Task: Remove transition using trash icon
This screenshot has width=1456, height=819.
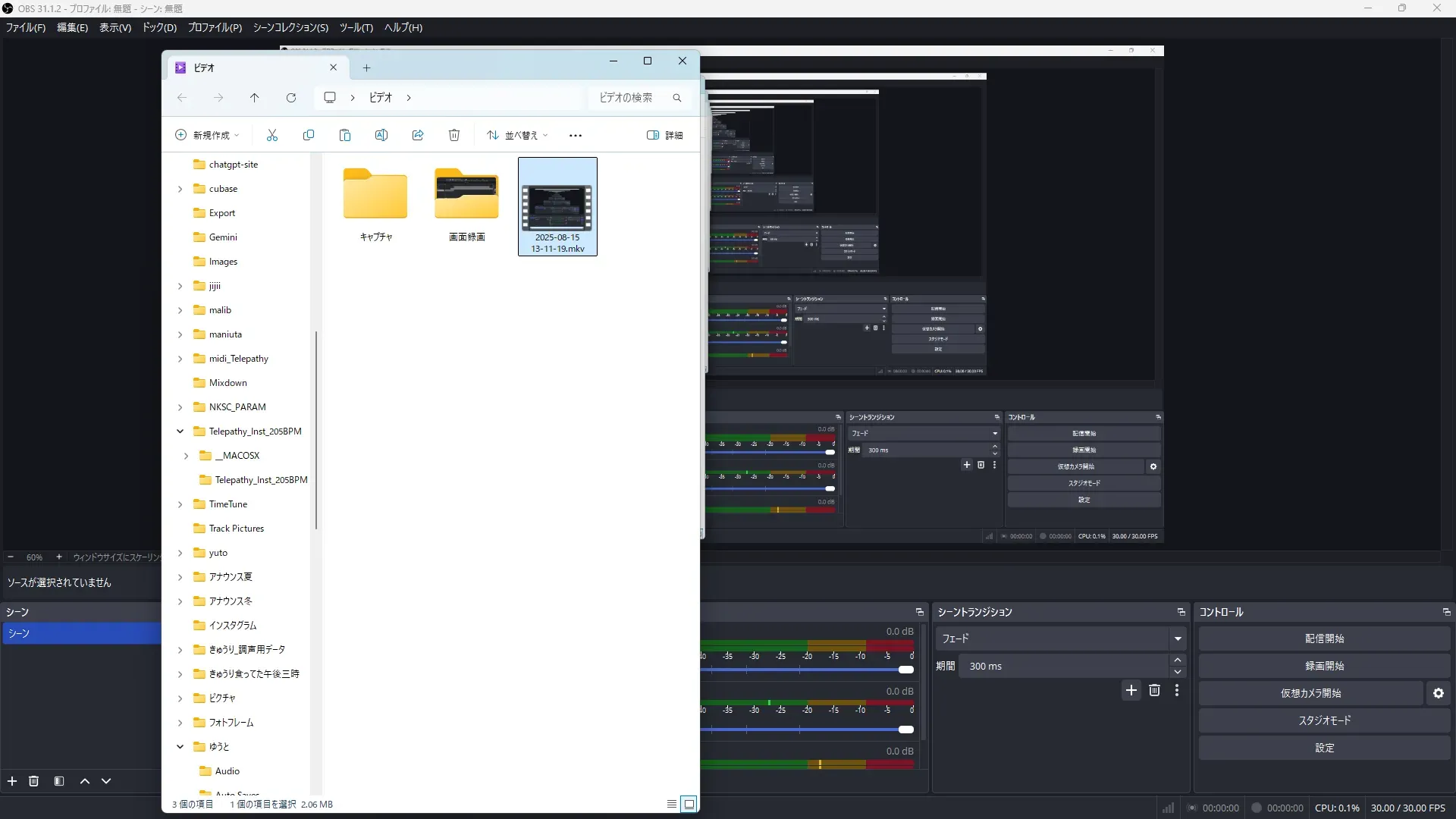Action: click(x=1154, y=690)
